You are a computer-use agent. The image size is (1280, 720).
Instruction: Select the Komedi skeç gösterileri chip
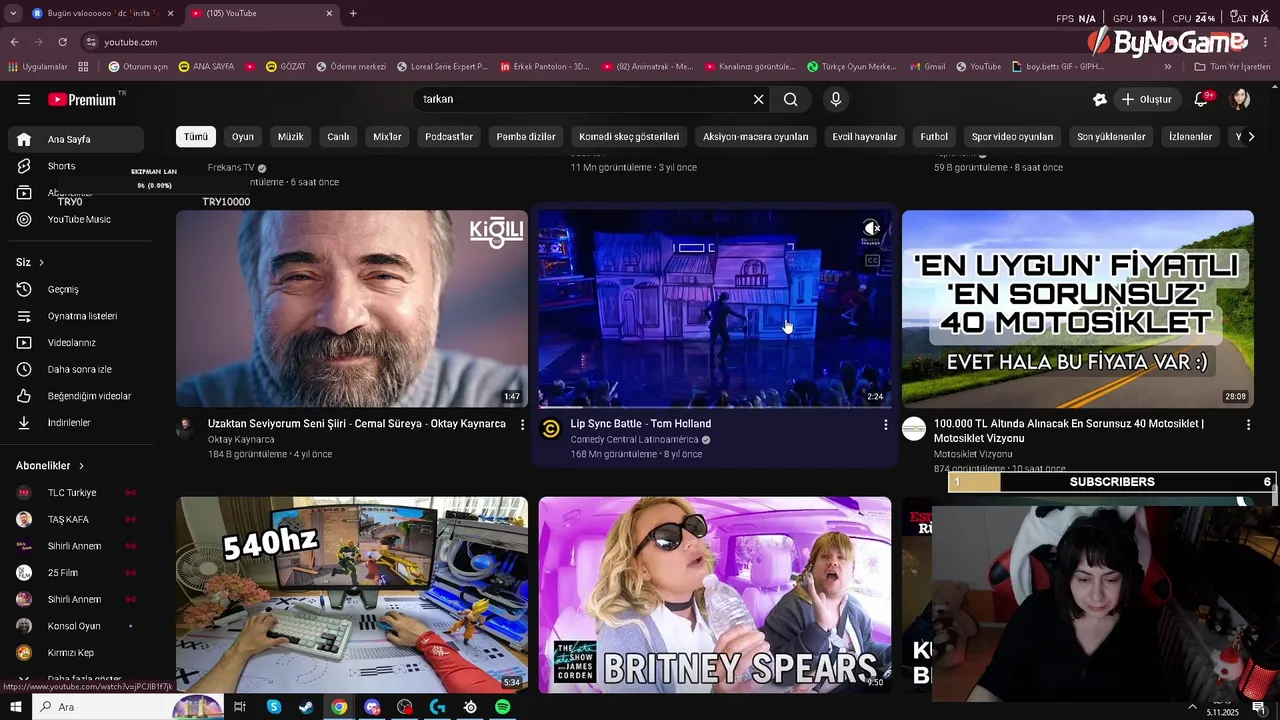pos(629,137)
